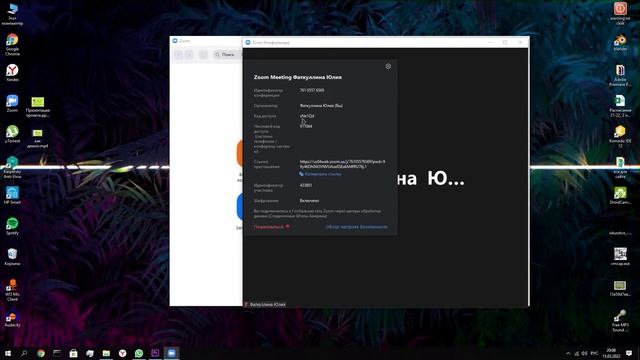Open Google Chrome desktop icon
Image resolution: width=640 pixels, height=360 pixels.
[12, 44]
